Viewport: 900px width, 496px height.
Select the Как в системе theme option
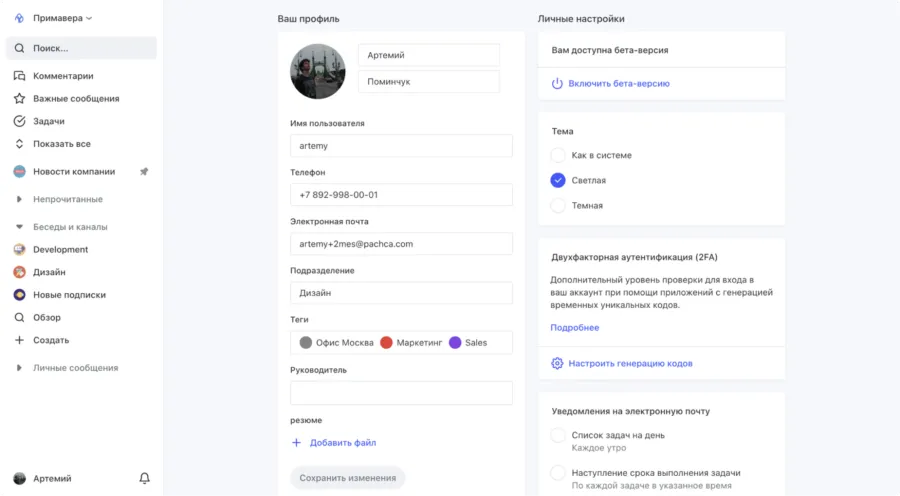[x=558, y=155]
